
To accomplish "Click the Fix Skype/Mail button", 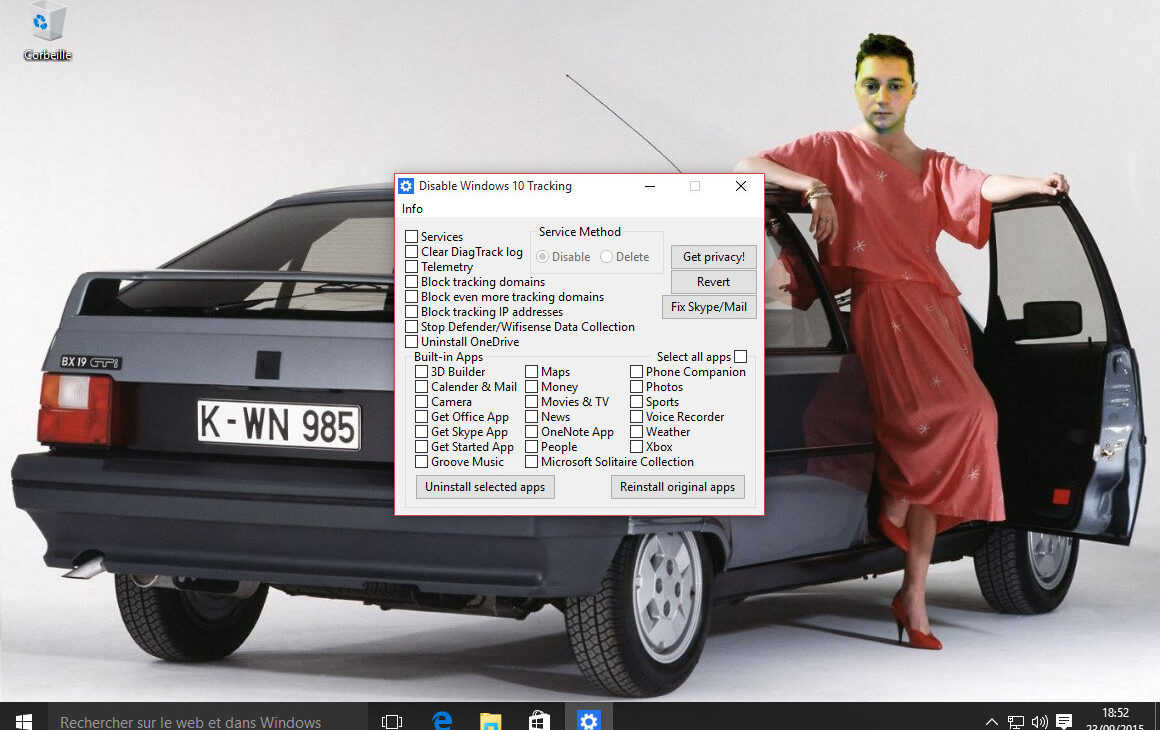I will tap(709, 307).
